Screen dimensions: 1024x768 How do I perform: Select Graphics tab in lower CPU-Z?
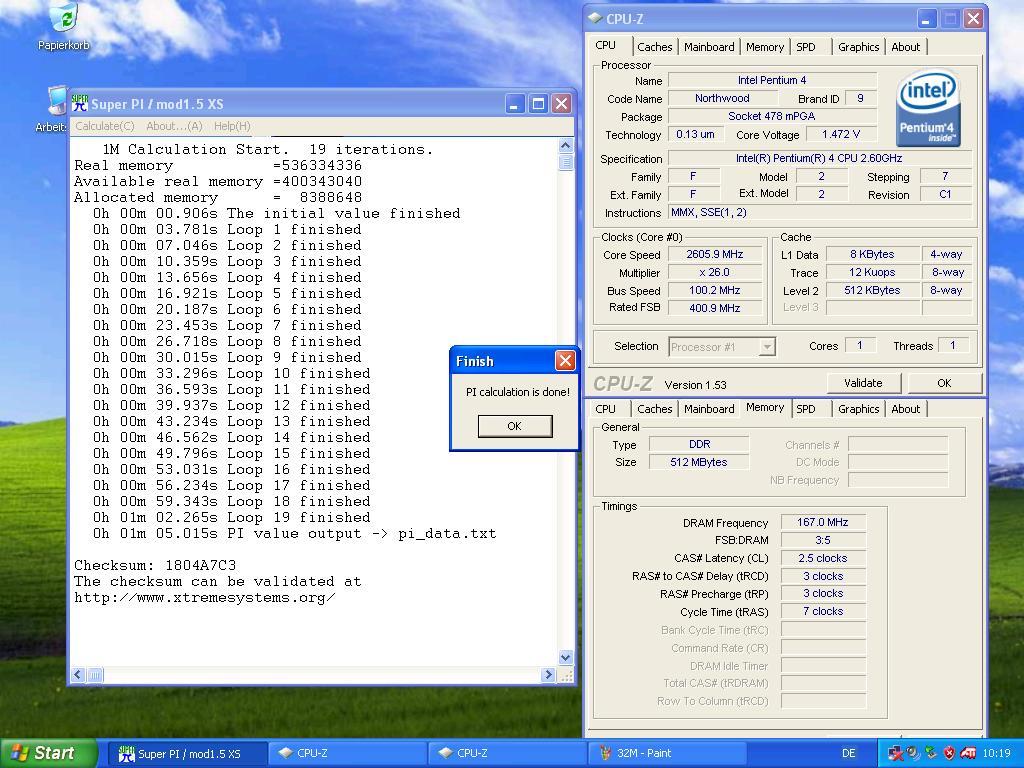pyautogui.click(x=858, y=409)
